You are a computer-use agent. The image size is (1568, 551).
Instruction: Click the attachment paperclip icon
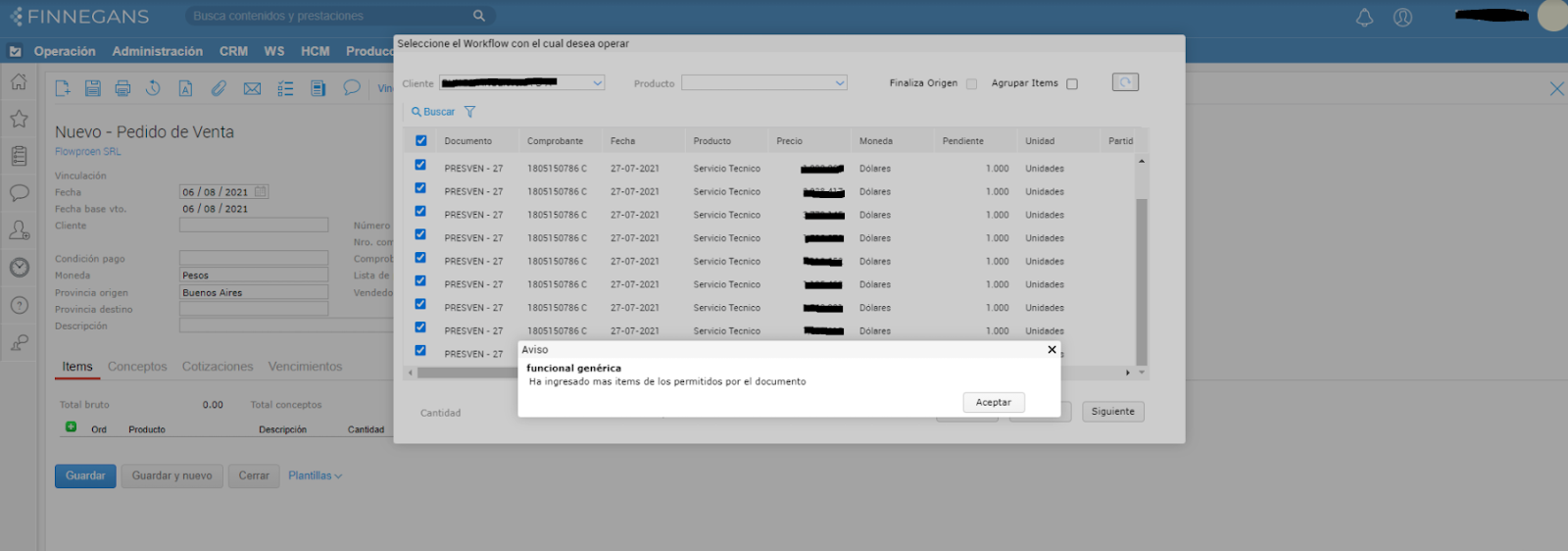coord(219,88)
